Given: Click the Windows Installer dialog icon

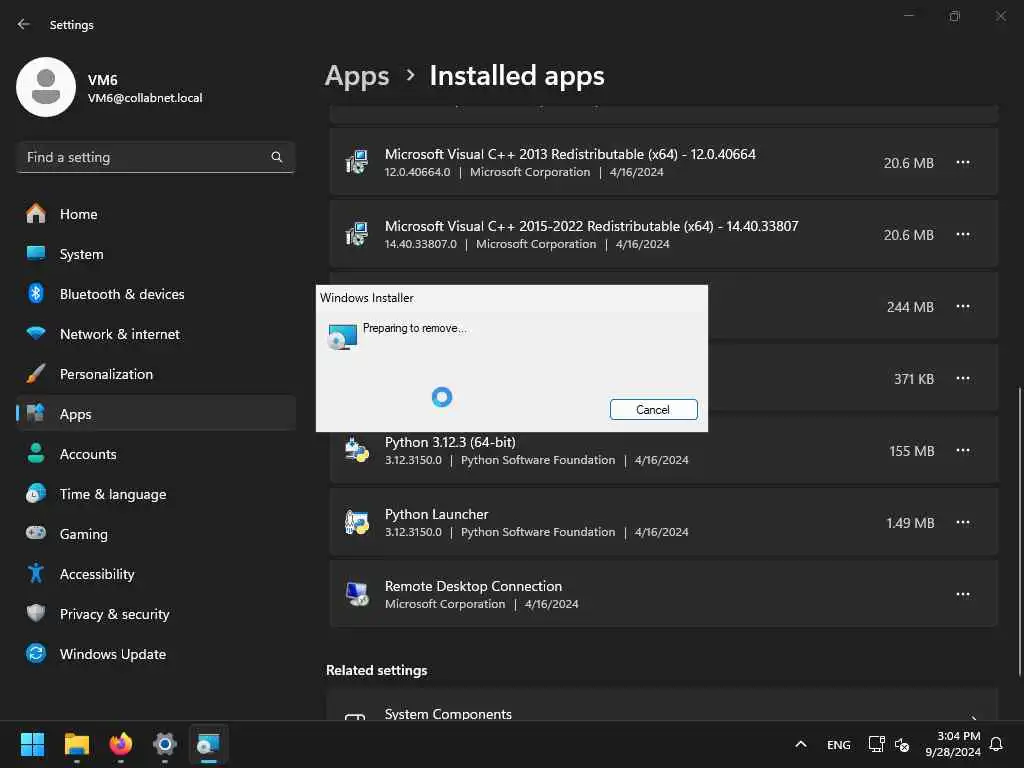Looking at the screenshot, I should pyautogui.click(x=342, y=336).
